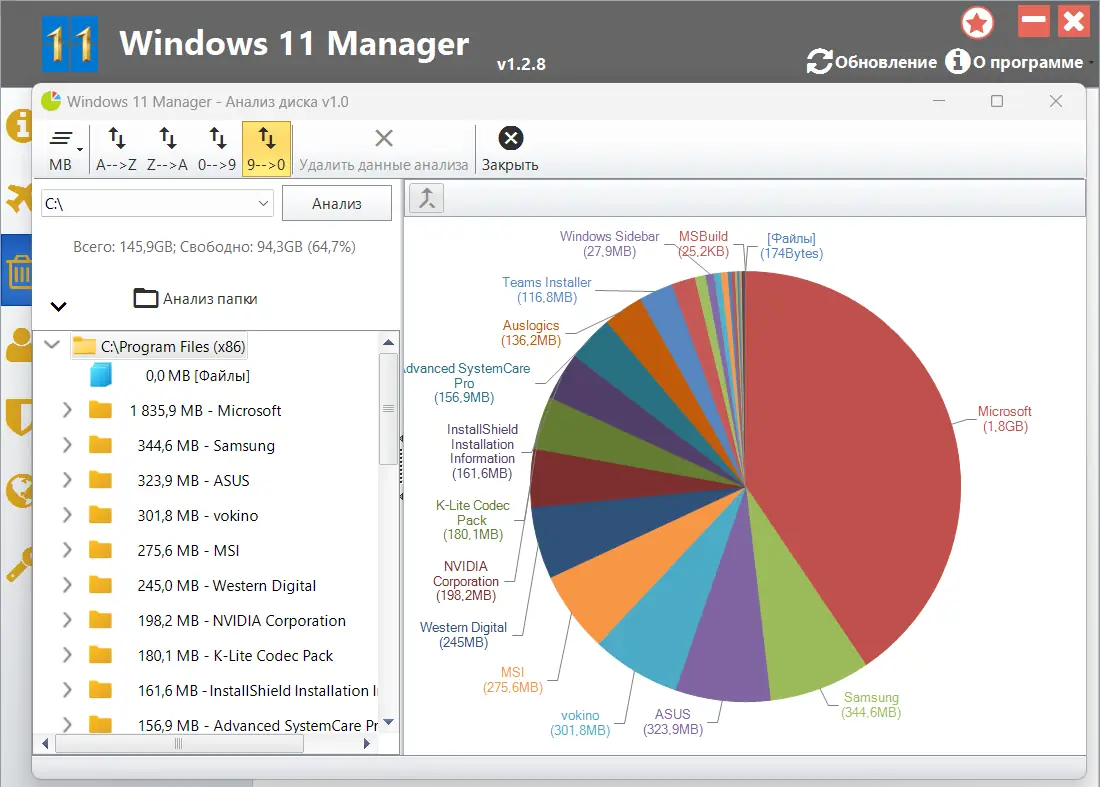Click Обновление in the main window
Viewport: 1100px width, 787px height.
(x=872, y=62)
